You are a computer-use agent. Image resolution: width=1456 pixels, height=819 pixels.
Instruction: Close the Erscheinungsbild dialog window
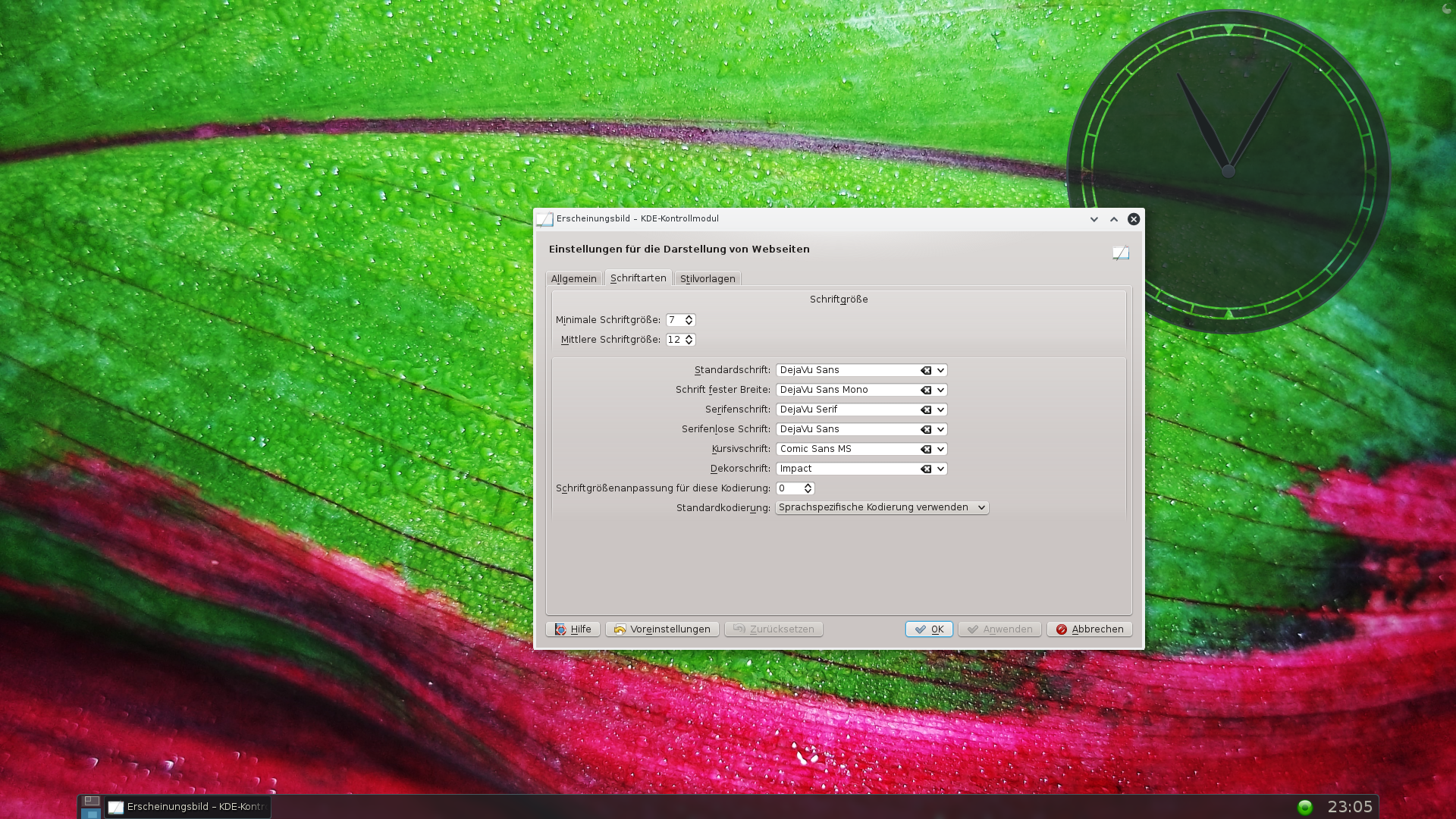click(x=1133, y=219)
